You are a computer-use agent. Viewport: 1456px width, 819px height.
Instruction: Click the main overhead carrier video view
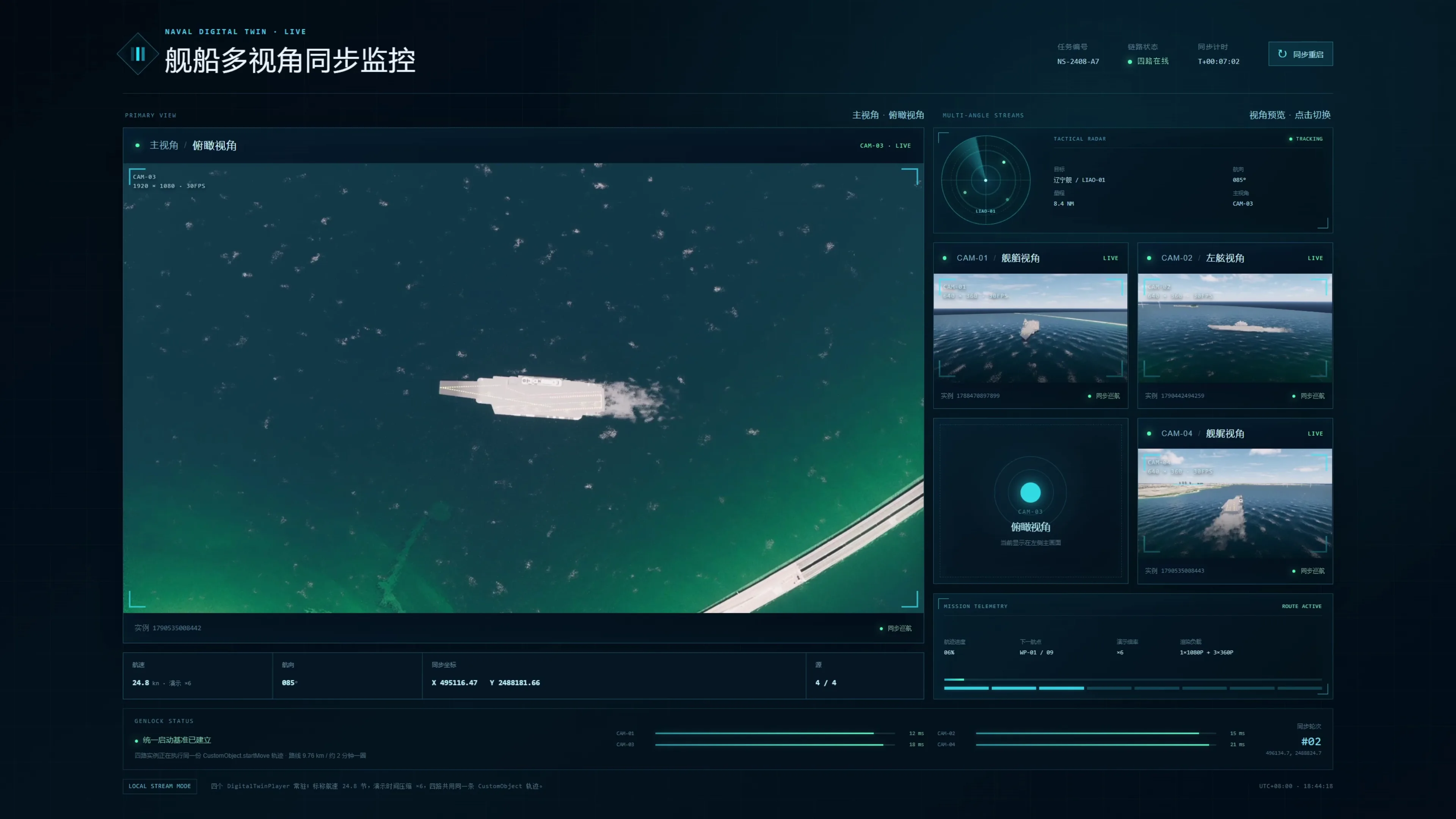523,388
